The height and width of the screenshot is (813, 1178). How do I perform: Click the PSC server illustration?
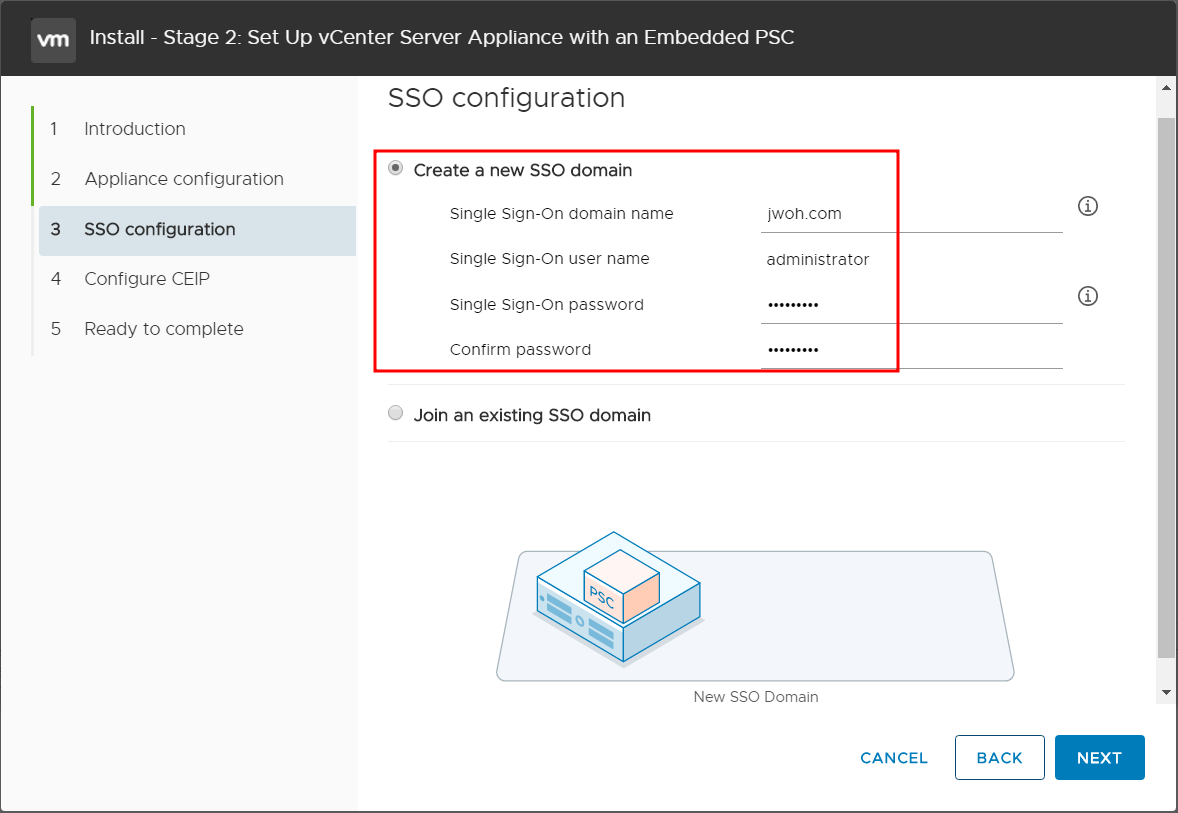pos(618,600)
